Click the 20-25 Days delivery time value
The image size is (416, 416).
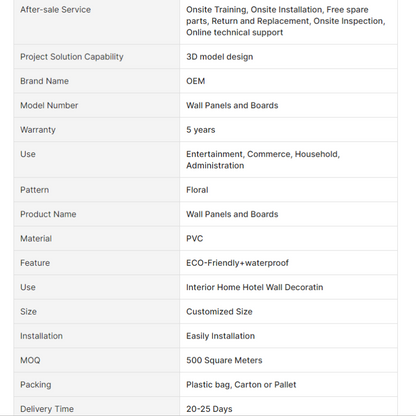pyautogui.click(x=209, y=409)
